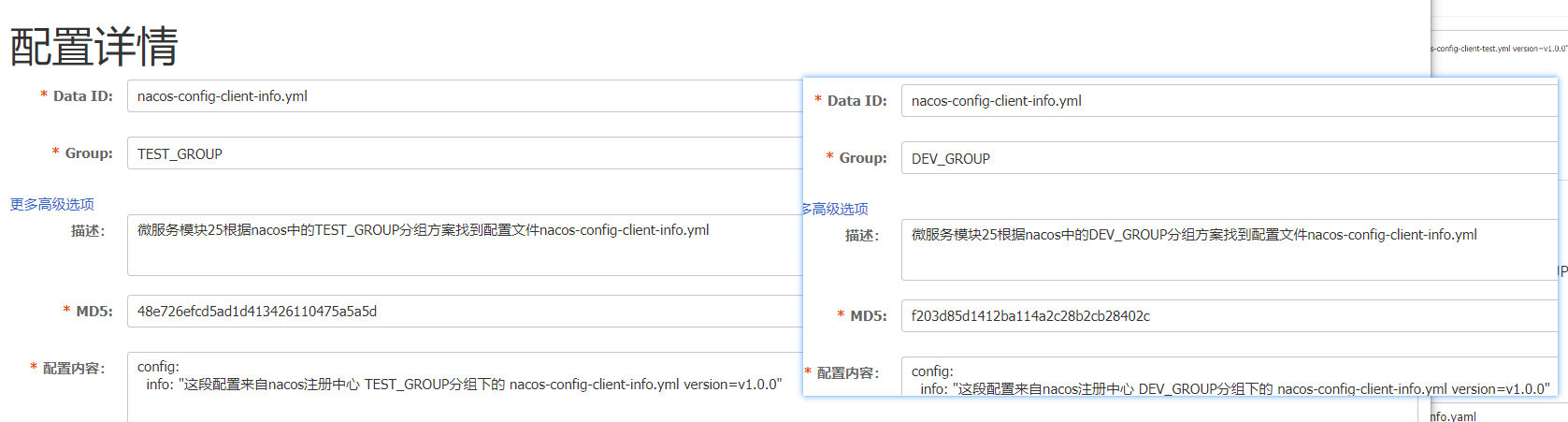
Task: Click the 配置详情 page heading
Action: click(x=94, y=47)
